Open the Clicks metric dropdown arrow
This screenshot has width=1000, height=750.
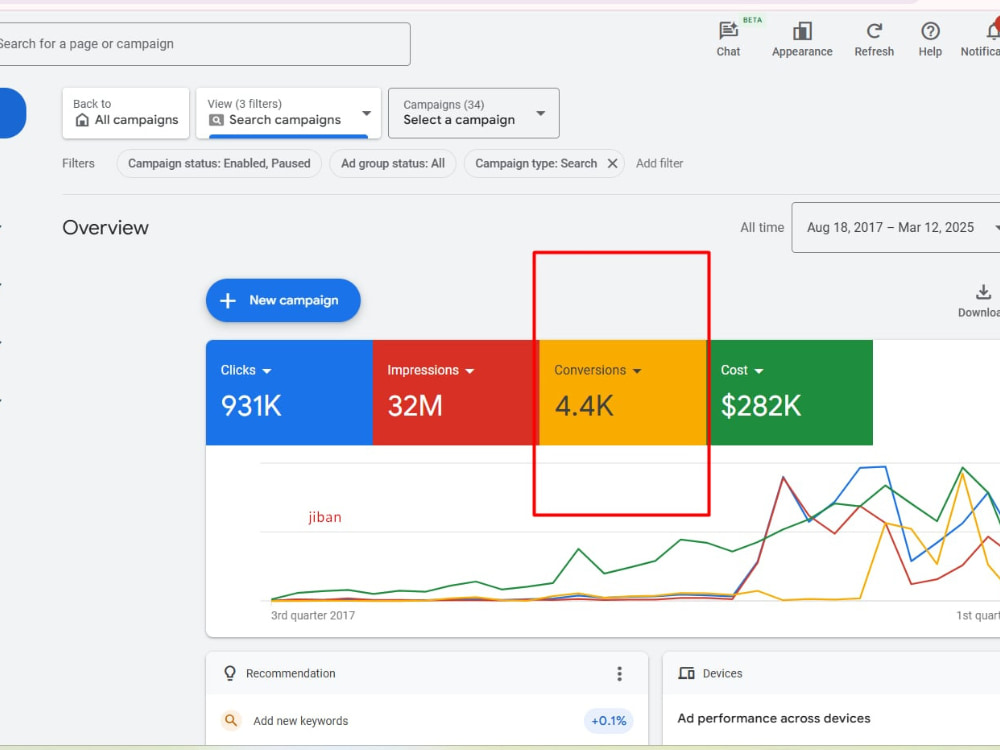click(267, 371)
